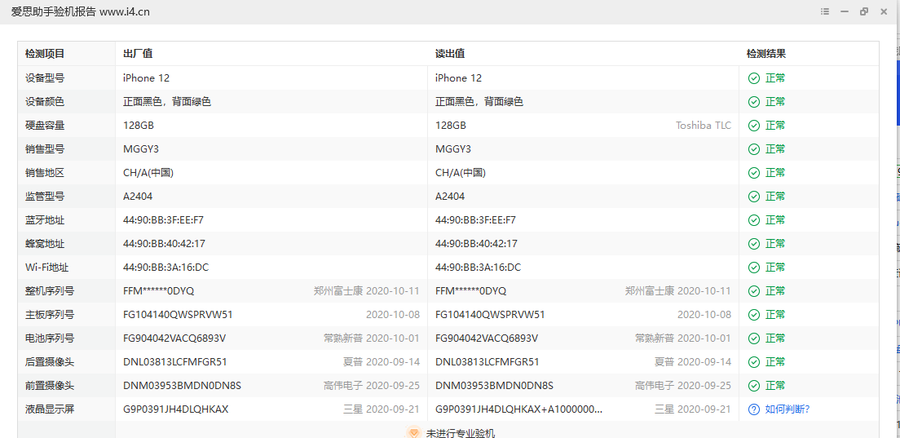Click factory 郑州富士康 2020-10-11 note
The height and width of the screenshot is (438, 900).
(x=367, y=291)
